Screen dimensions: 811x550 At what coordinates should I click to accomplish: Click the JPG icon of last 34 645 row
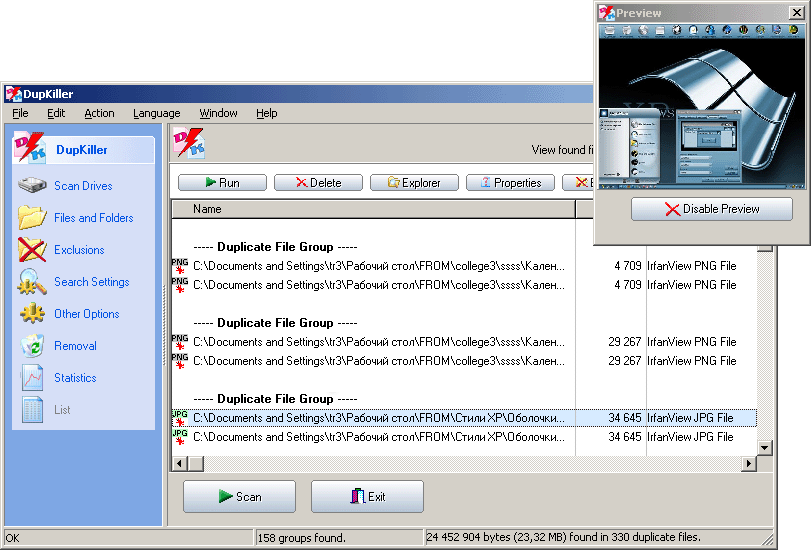(x=179, y=437)
